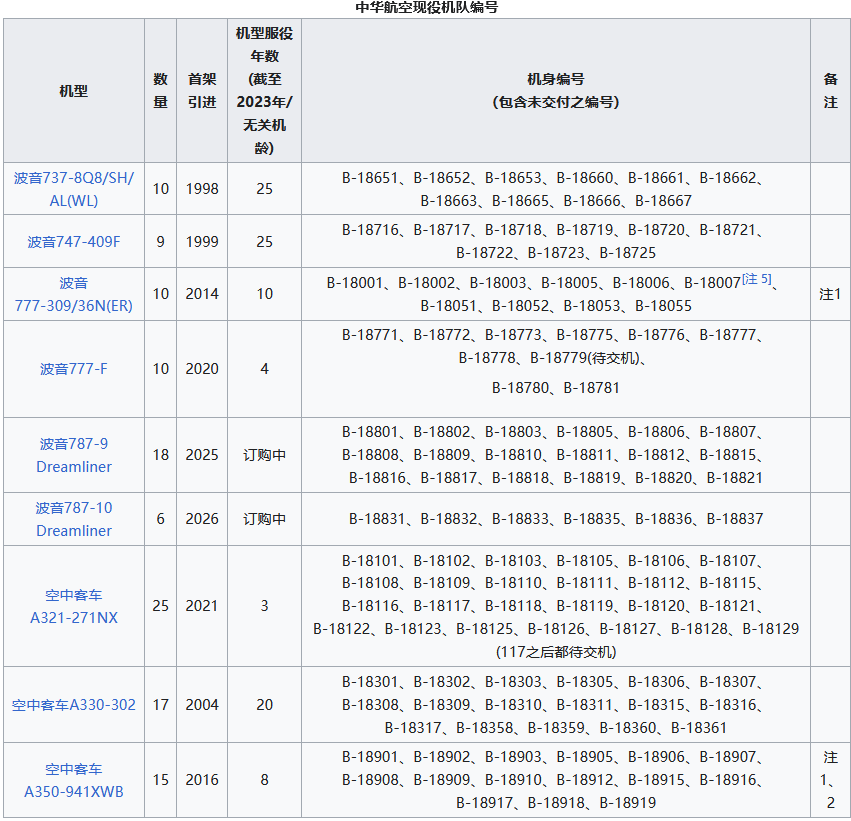Select year 1998 in 737 row
851x821 pixels.
coord(202,189)
